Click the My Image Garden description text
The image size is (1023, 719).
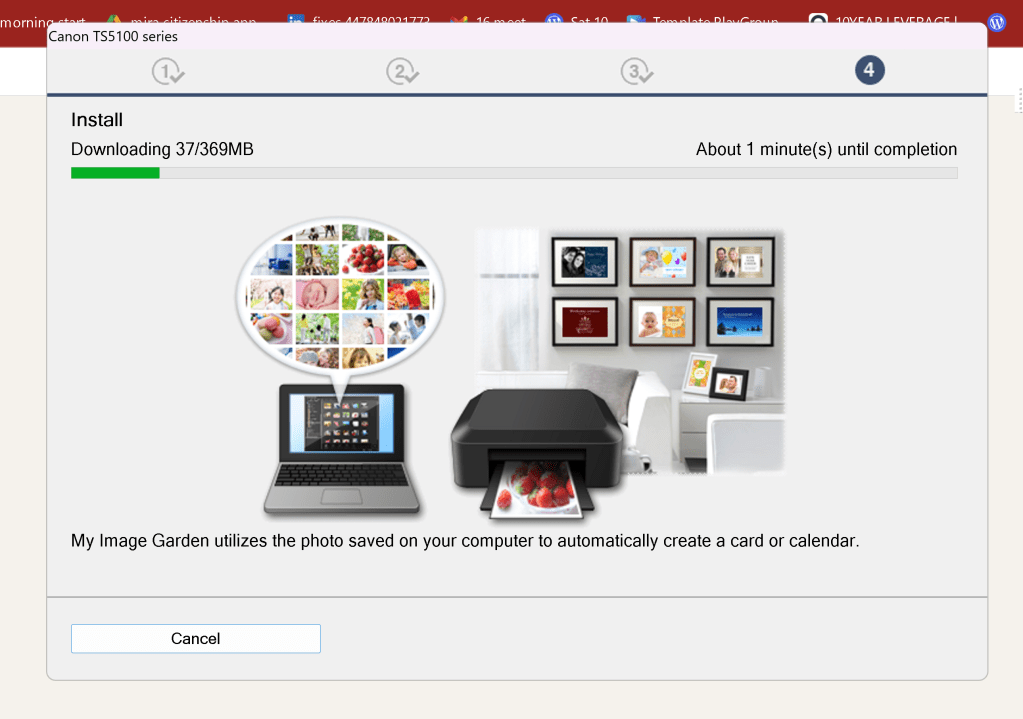tap(465, 541)
